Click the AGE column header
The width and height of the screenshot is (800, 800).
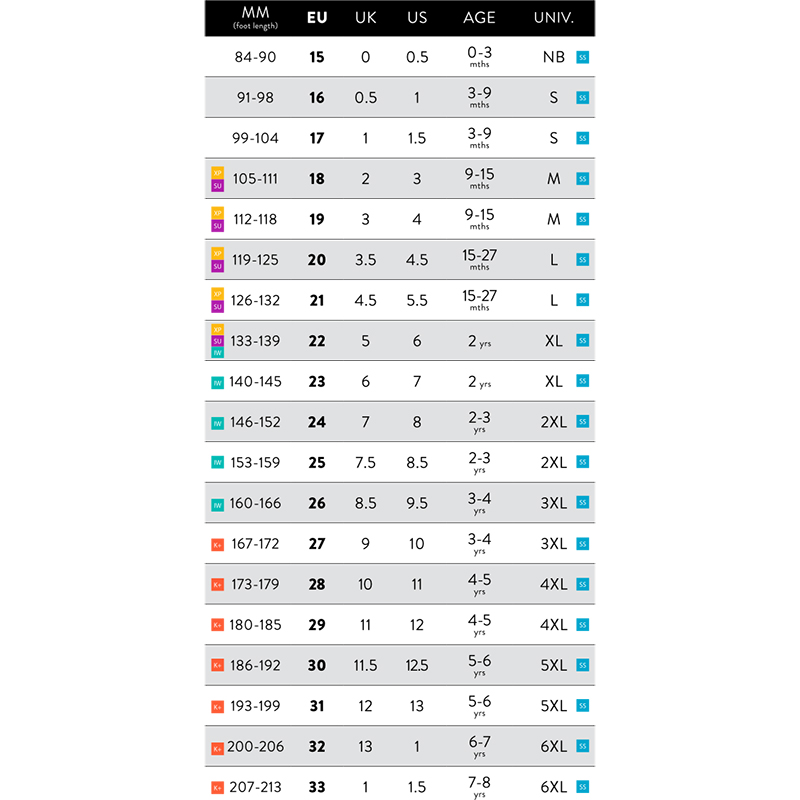[479, 18]
